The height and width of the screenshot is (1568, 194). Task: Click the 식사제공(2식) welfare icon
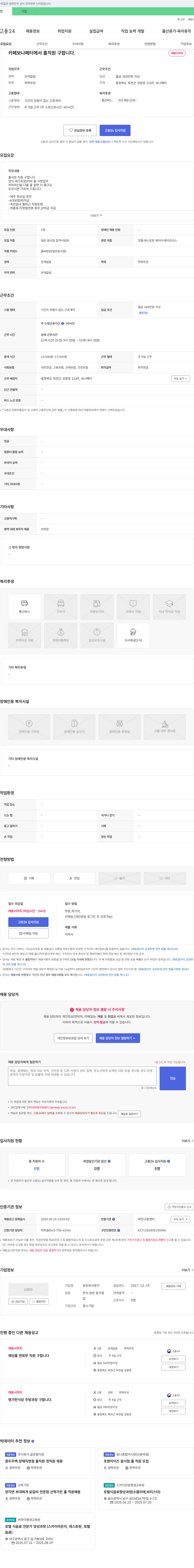coord(133,635)
